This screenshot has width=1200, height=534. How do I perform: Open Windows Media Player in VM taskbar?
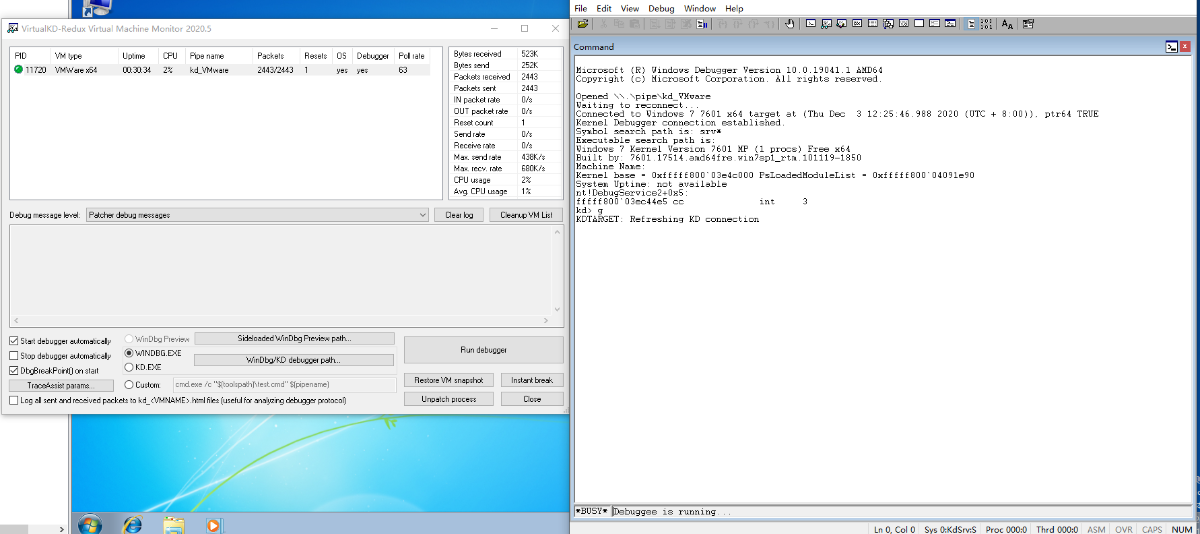pos(213,524)
